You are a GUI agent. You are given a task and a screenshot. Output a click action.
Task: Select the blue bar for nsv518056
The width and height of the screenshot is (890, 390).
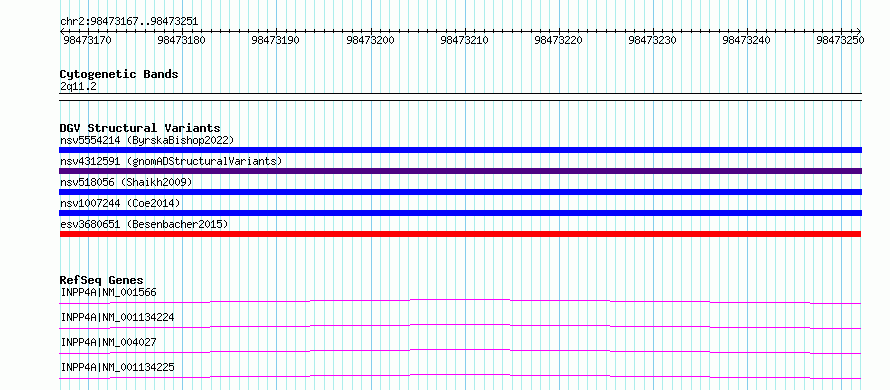(460, 192)
